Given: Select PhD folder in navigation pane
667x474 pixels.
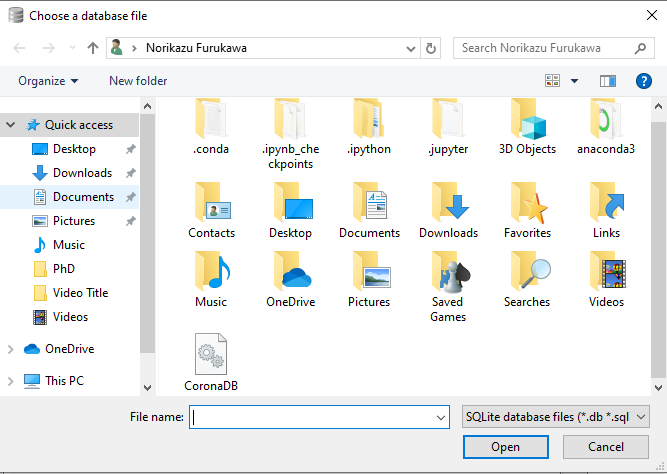Looking at the screenshot, I should point(54,269).
